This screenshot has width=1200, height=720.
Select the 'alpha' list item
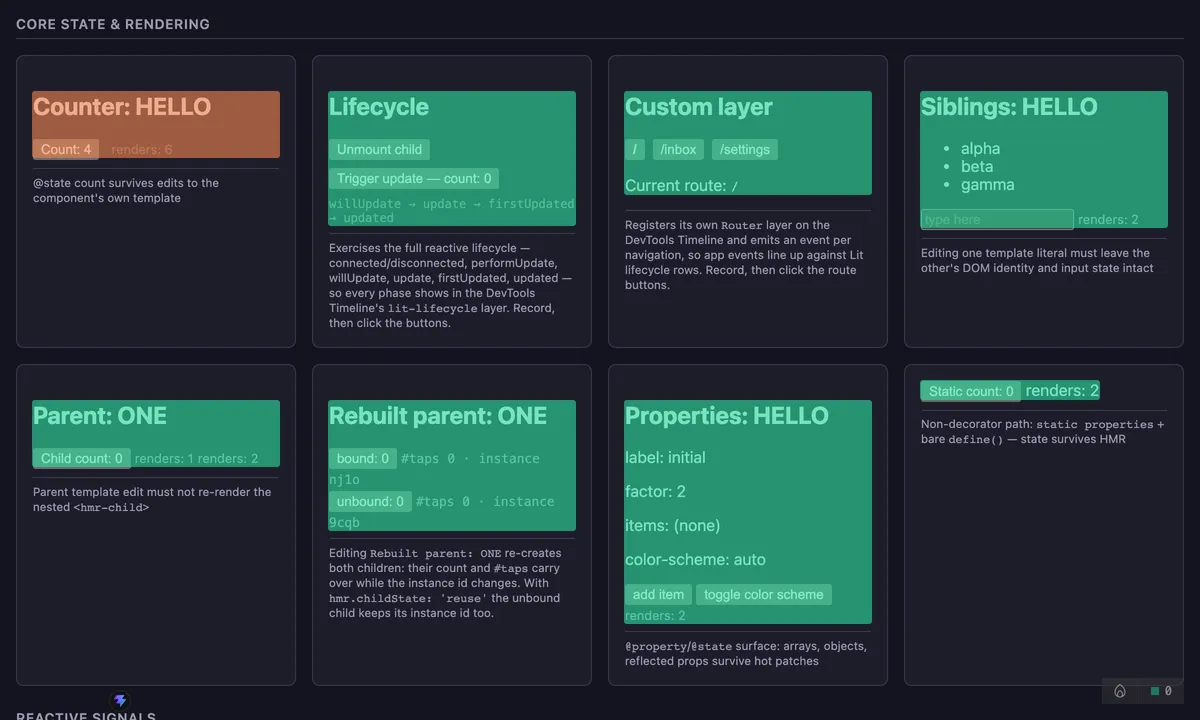[x=981, y=148]
